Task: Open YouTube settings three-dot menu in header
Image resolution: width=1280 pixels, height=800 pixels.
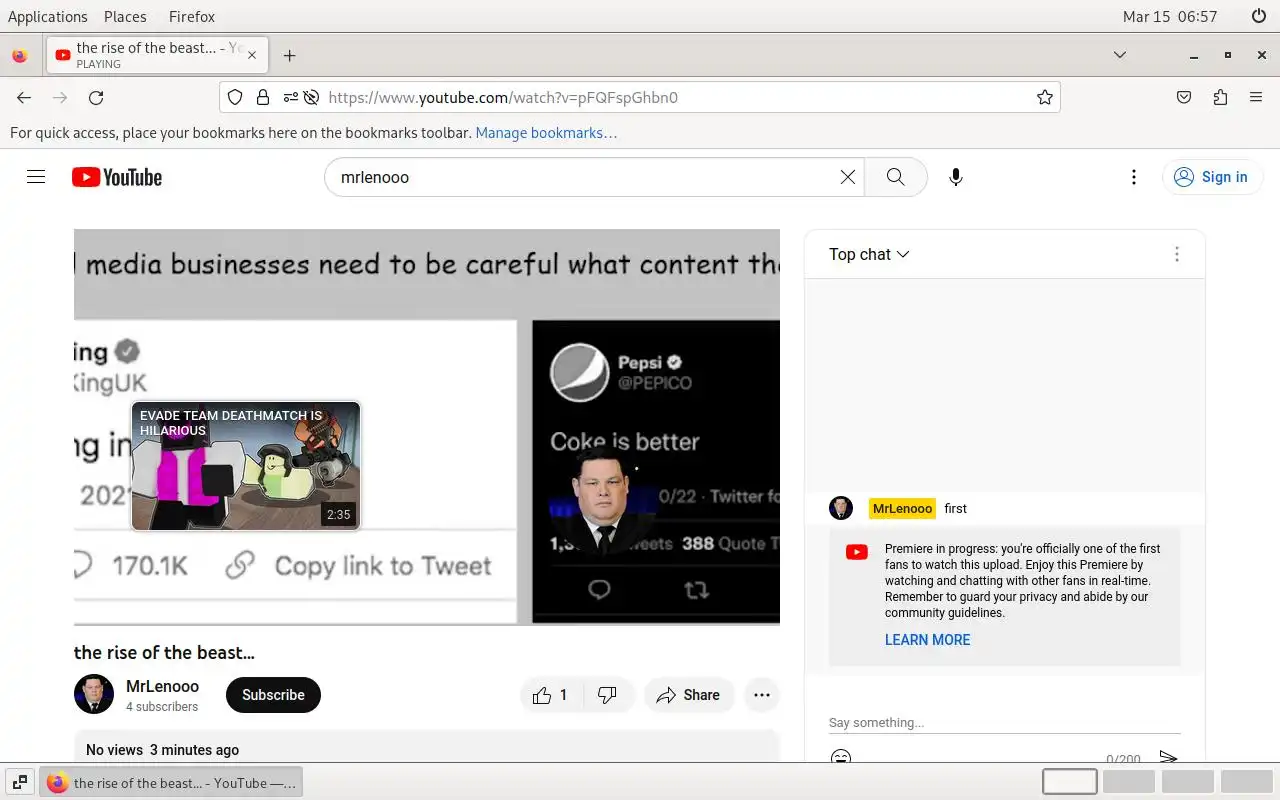Action: point(1133,177)
